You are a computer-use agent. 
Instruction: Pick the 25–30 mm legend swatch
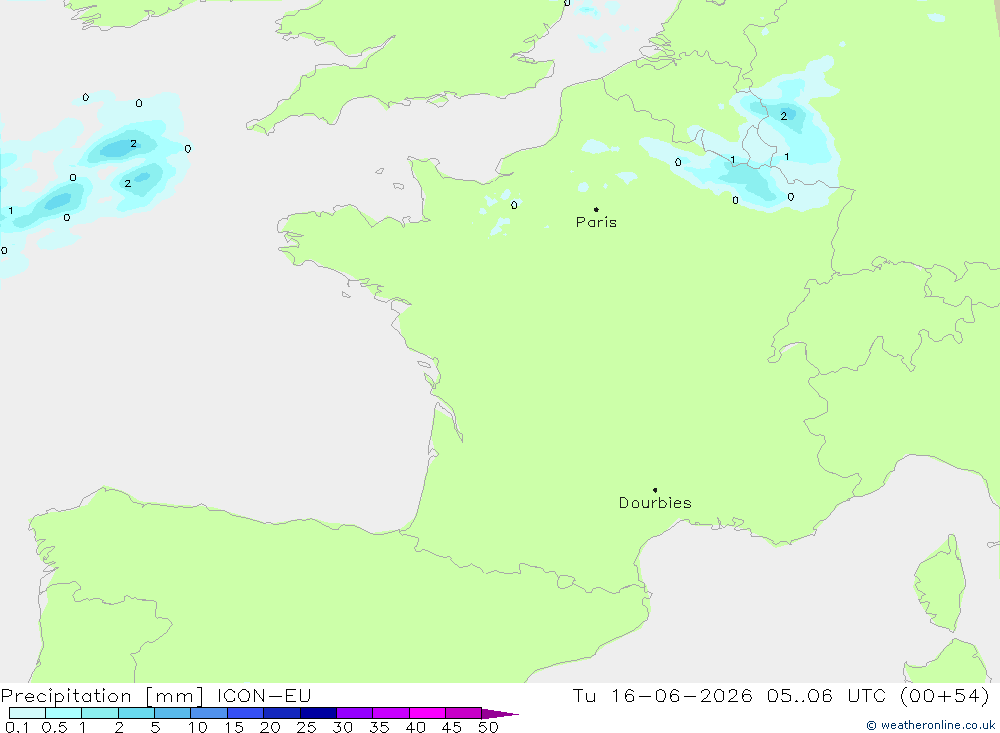coord(318,713)
